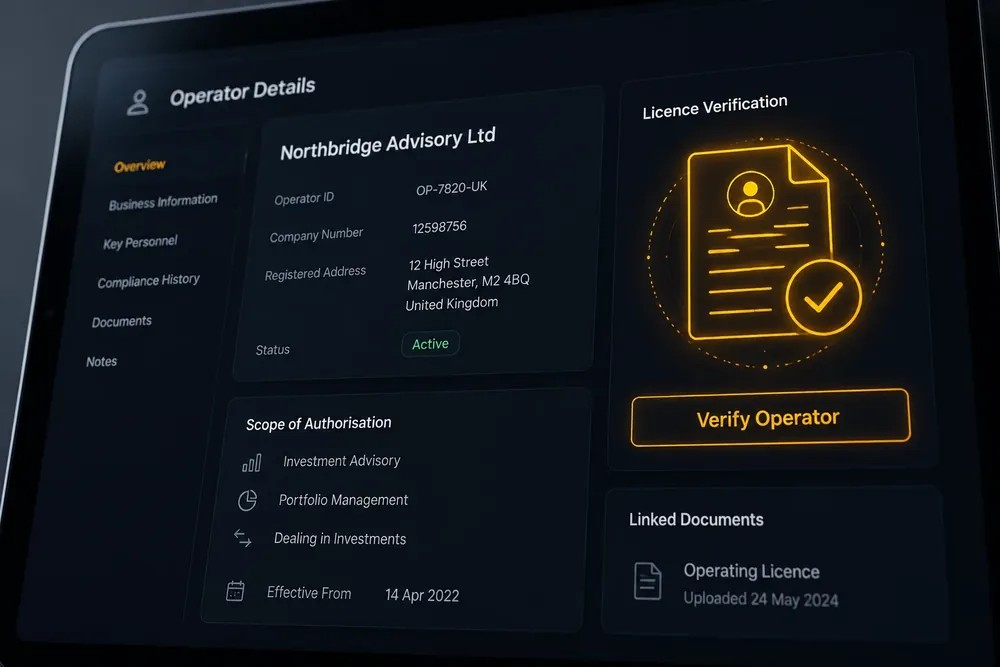
Task: Click the OP-7820-UK operator ID value
Action: pos(452,188)
